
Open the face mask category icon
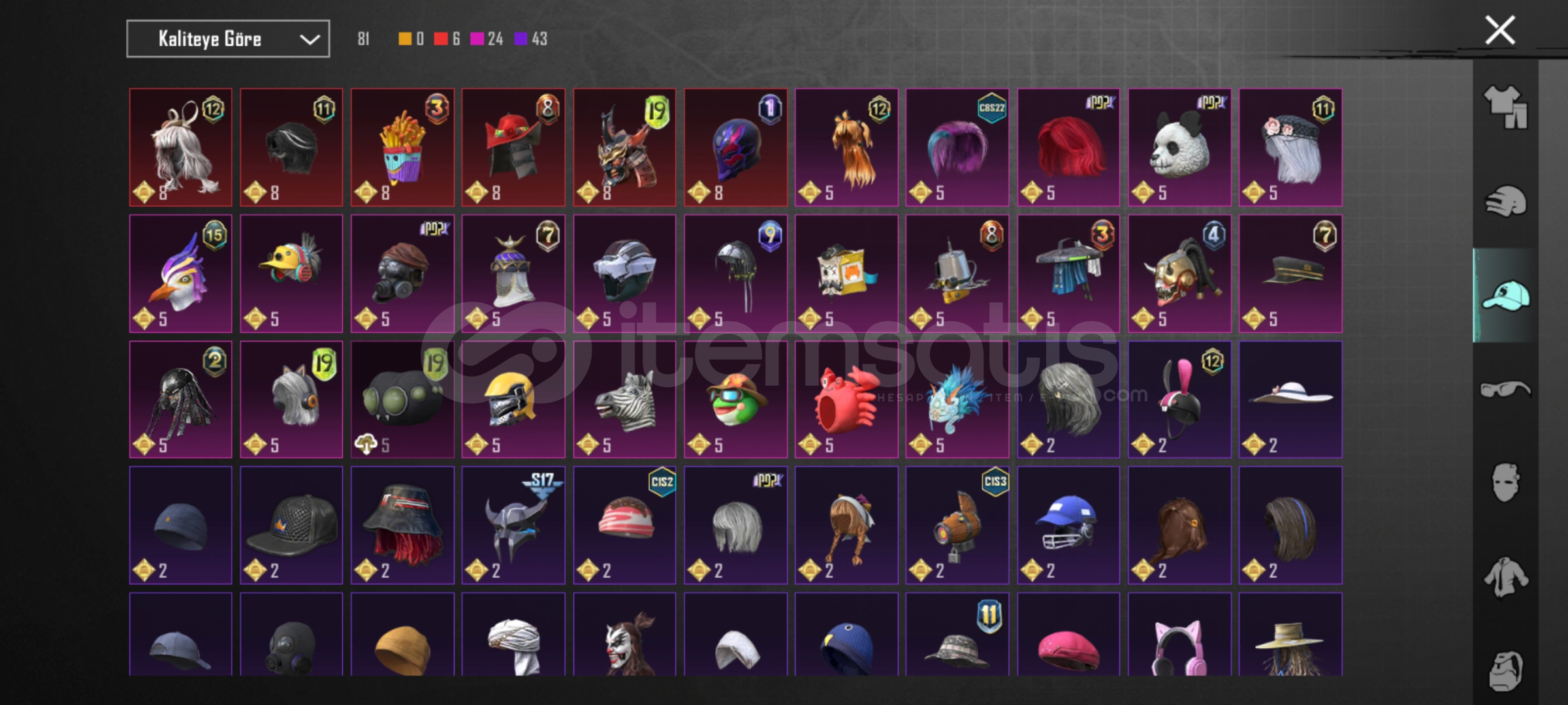(x=1505, y=483)
